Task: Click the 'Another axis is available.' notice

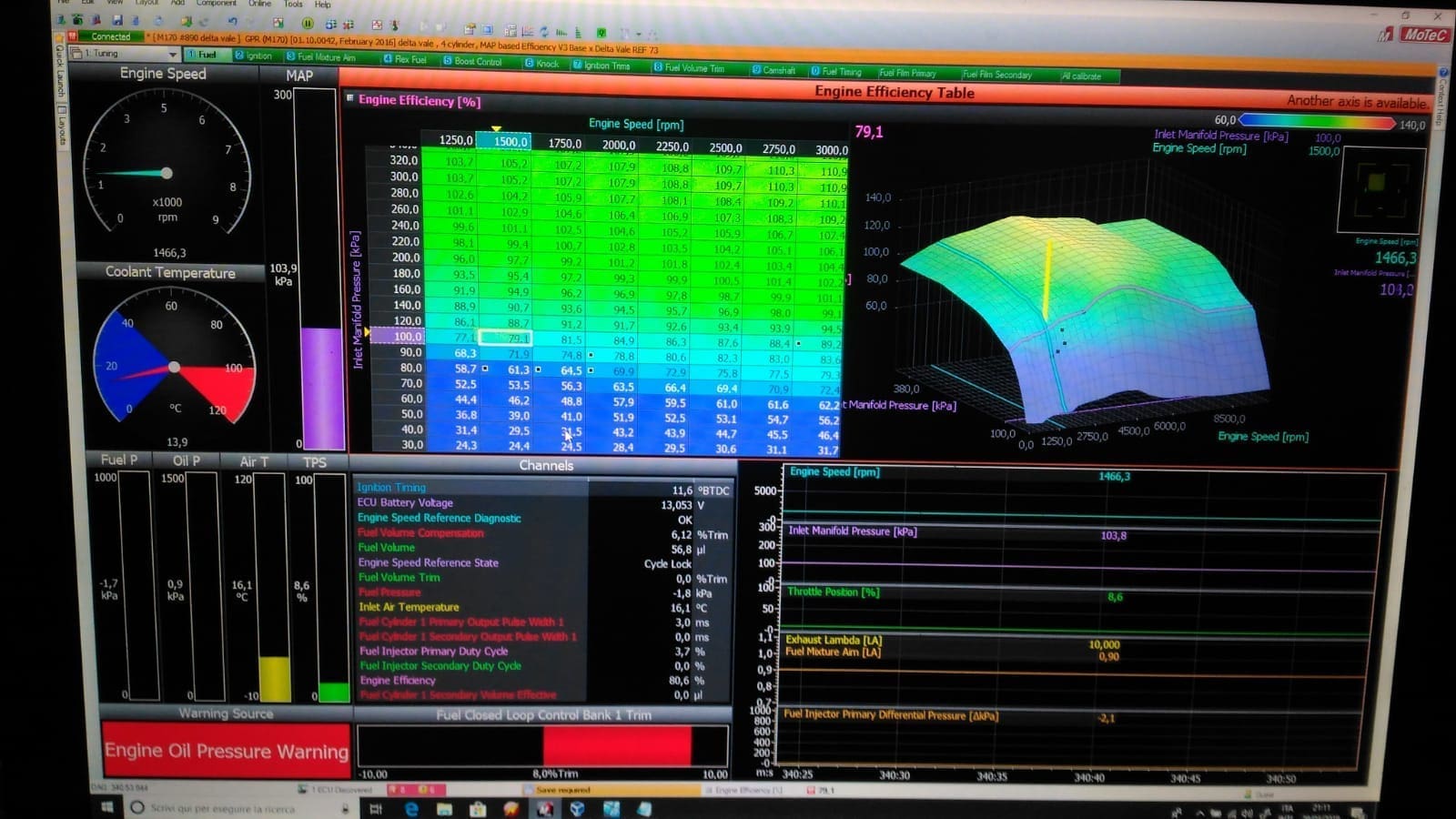Action: coord(1357,102)
